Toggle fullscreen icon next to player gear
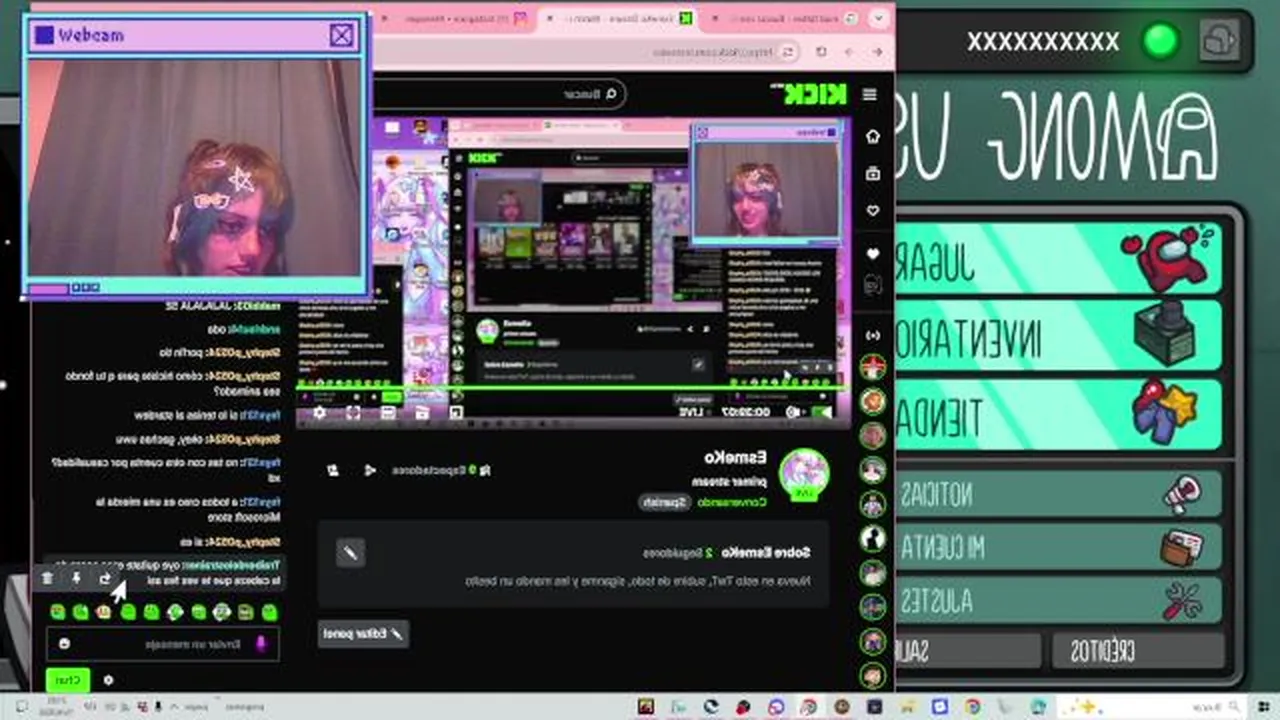This screenshot has height=720, width=1280. click(x=353, y=412)
